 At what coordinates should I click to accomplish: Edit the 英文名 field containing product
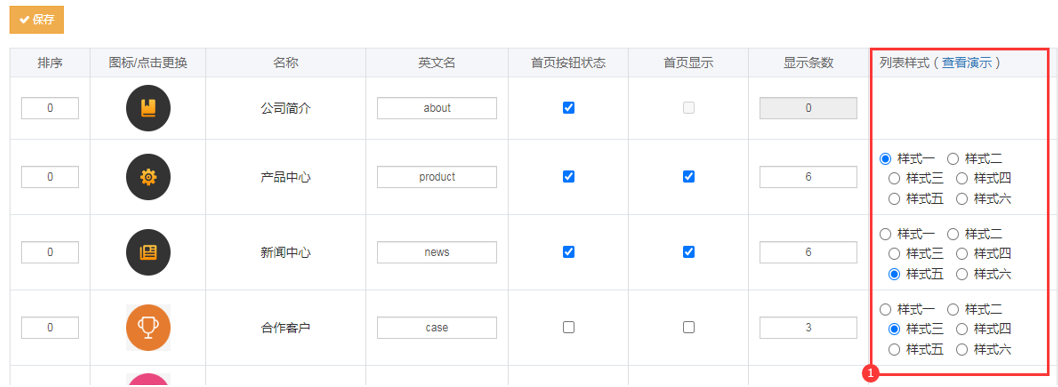point(437,177)
